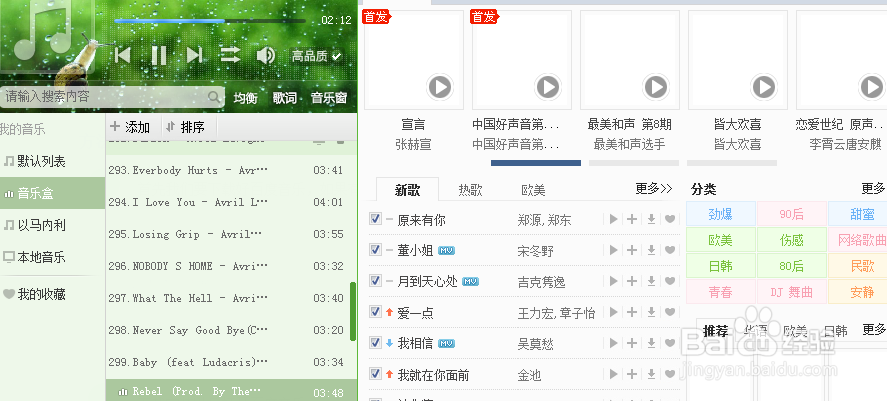Switch to the 欧美 song tab
This screenshot has height=401, width=887.
533,190
